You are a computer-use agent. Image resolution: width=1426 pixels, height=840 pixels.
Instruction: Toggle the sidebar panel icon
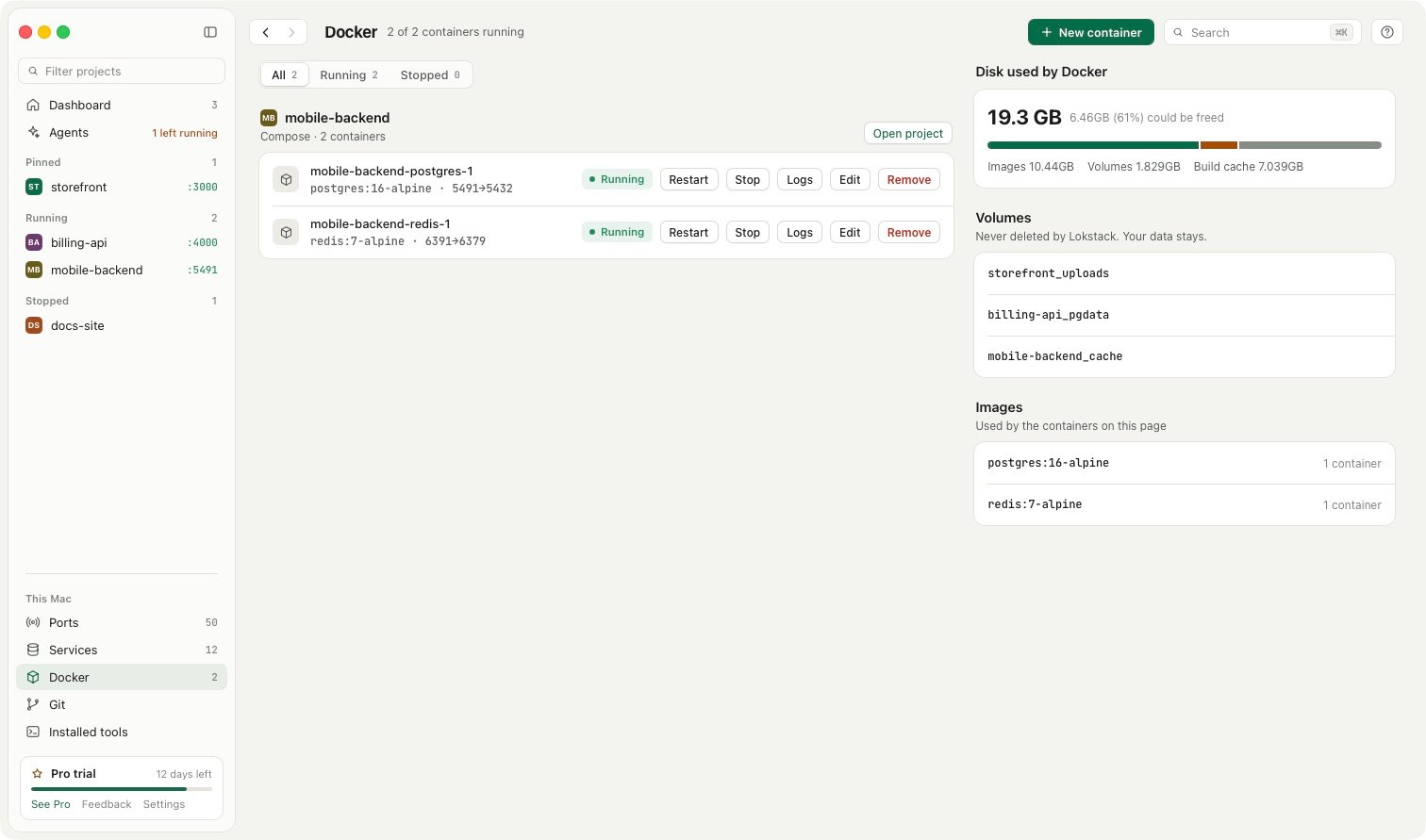pyautogui.click(x=210, y=32)
